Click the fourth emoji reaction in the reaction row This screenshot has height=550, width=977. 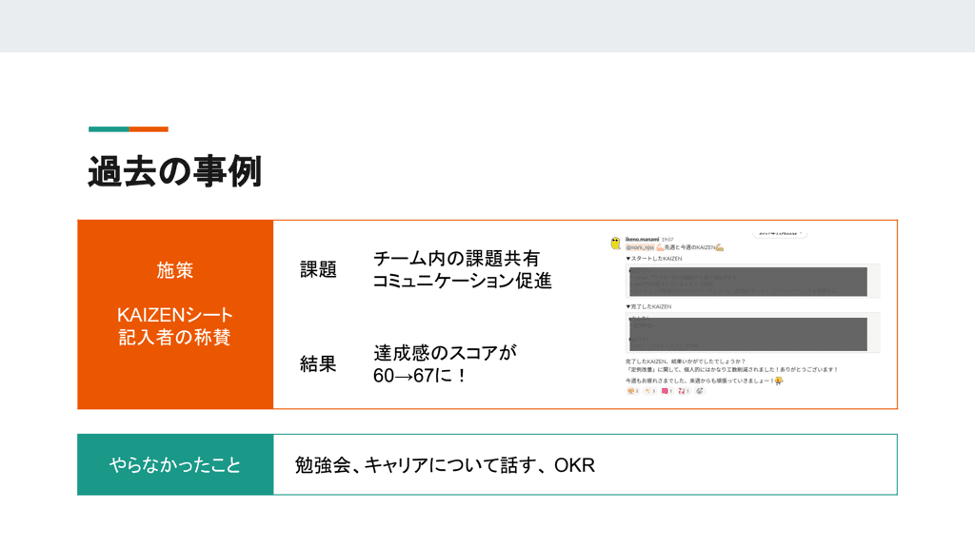point(683,391)
